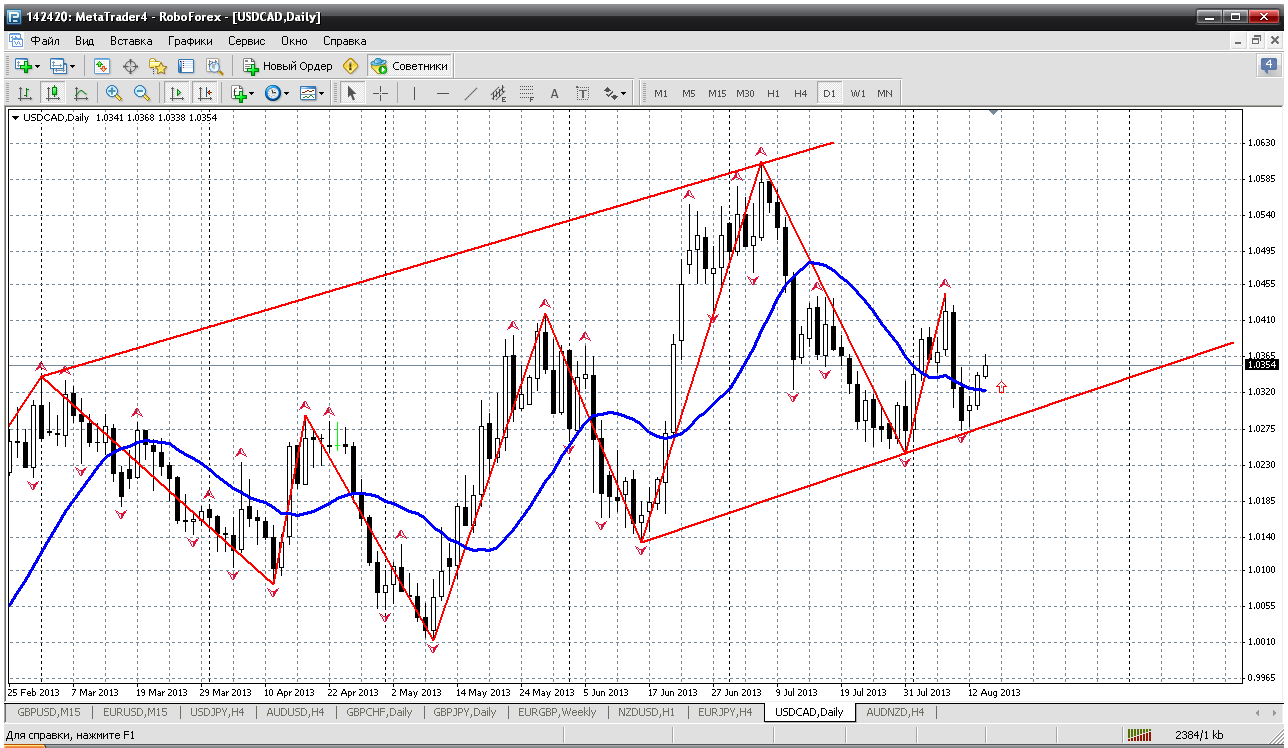Switch to the AUDNZD,H4 chart tab
Viewport: 1288px width, 748px height.
[x=895, y=712]
